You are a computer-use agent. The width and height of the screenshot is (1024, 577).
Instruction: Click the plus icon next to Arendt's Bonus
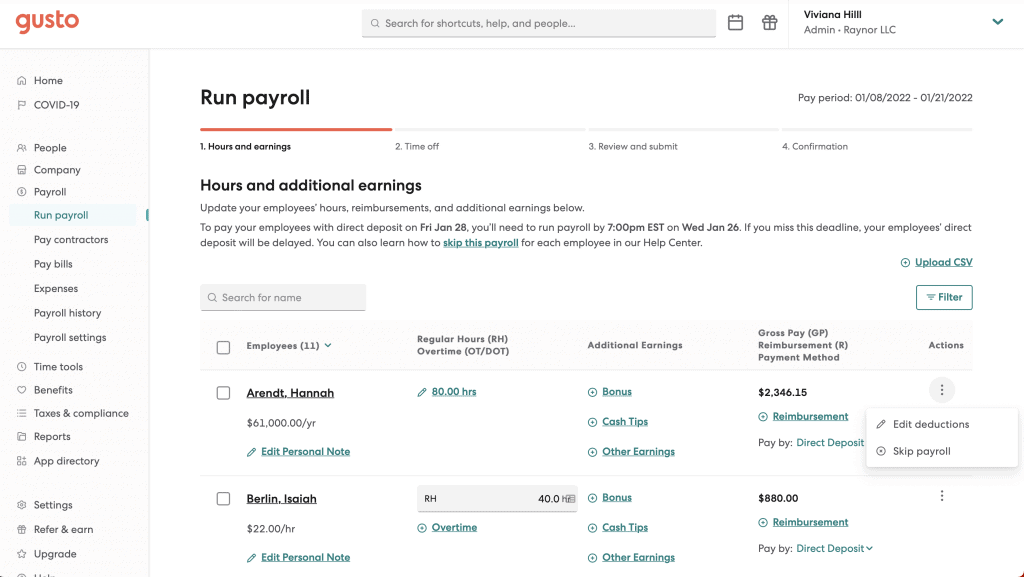click(593, 392)
